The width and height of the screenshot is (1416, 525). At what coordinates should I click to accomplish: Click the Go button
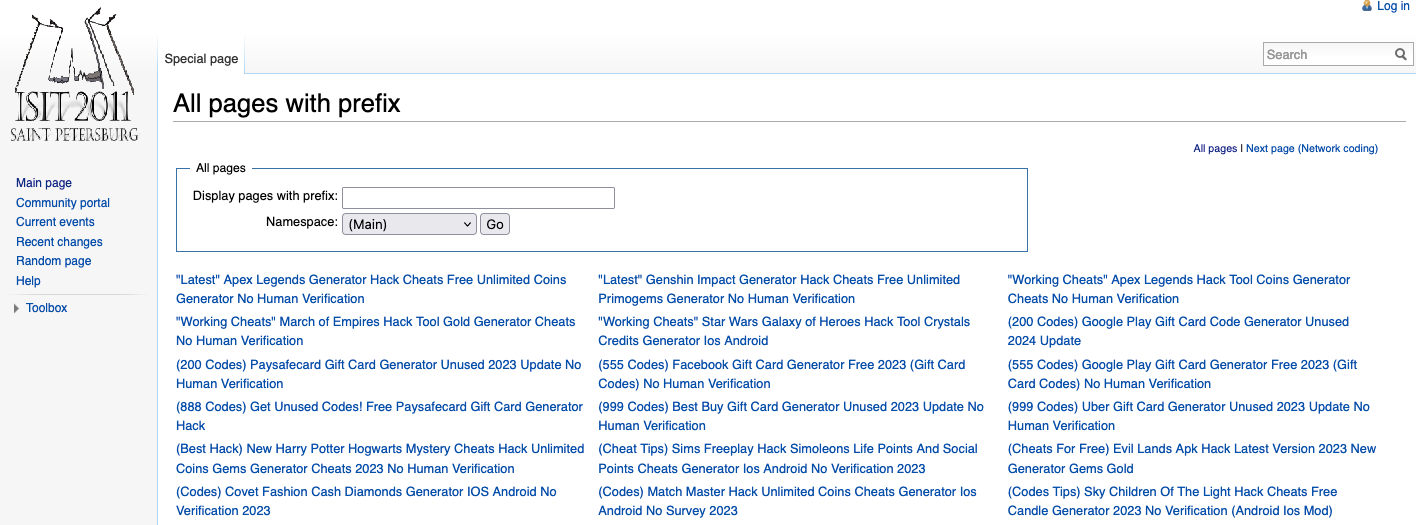click(495, 224)
